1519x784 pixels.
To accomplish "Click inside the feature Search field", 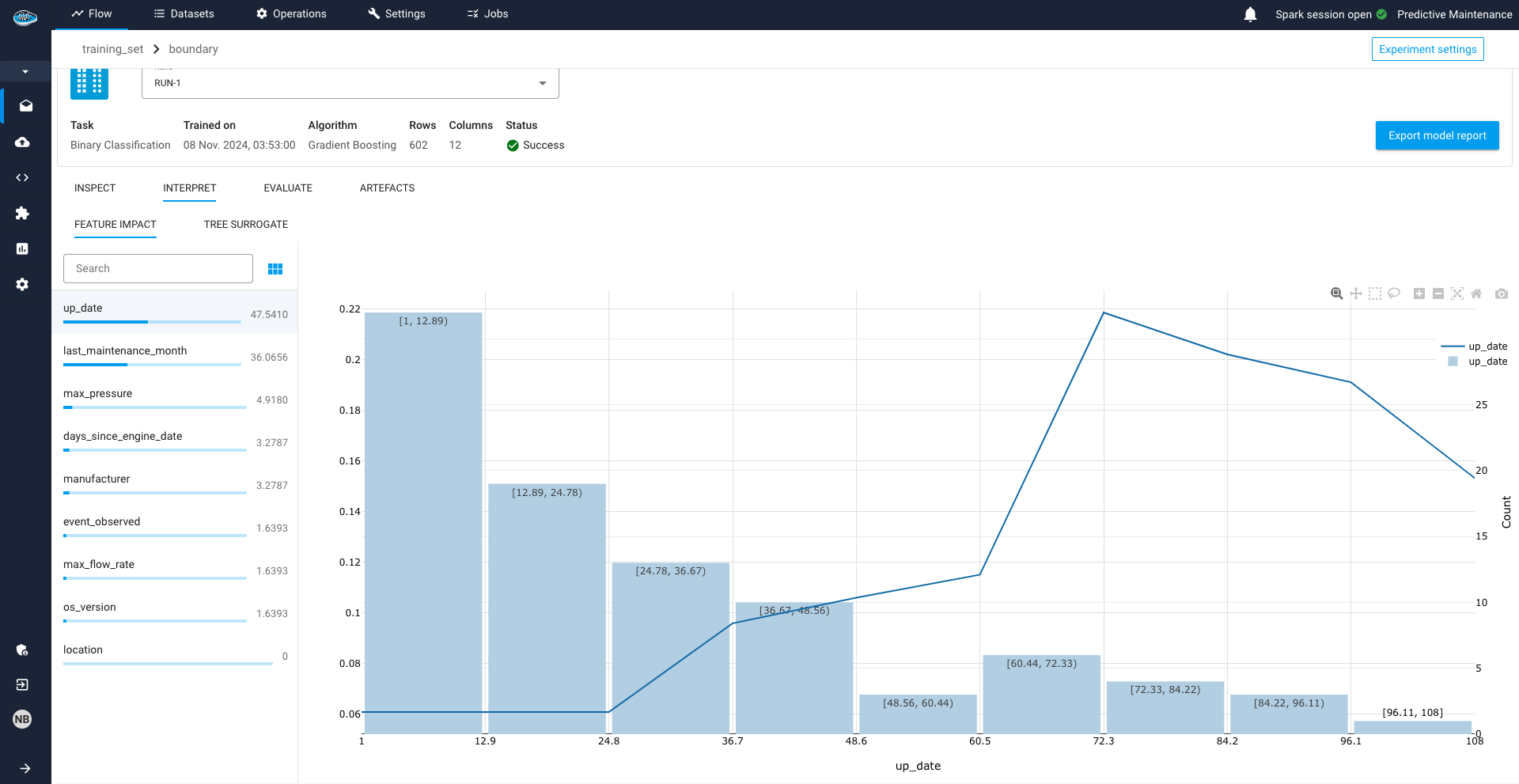I will pos(157,268).
